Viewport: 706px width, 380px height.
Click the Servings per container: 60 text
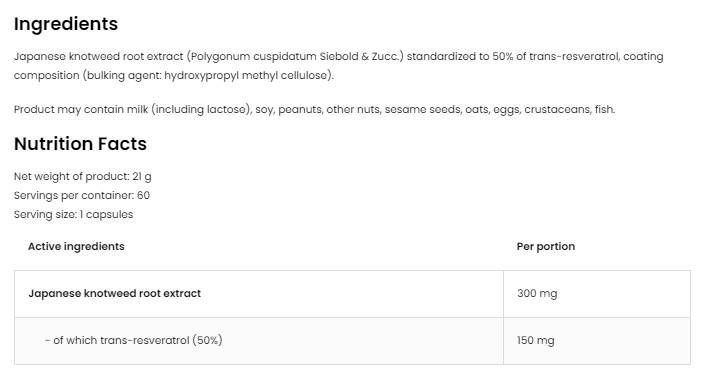pos(81,195)
